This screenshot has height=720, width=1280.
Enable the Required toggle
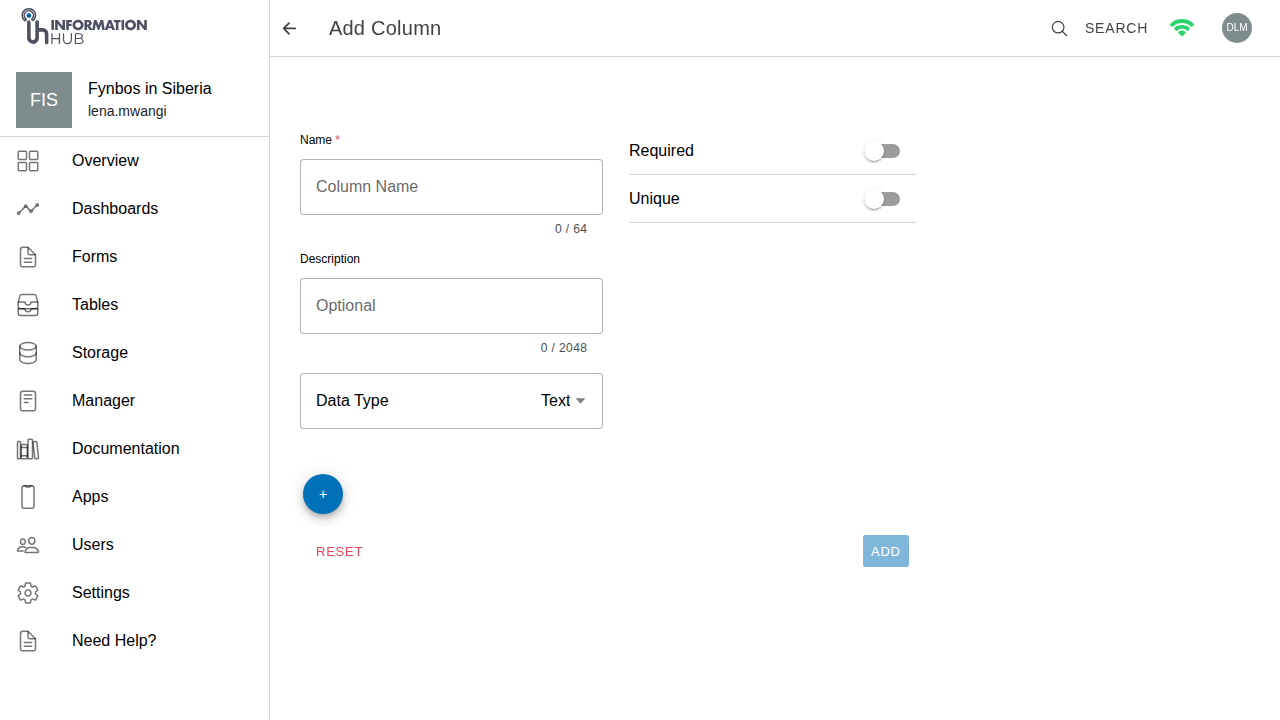[882, 151]
